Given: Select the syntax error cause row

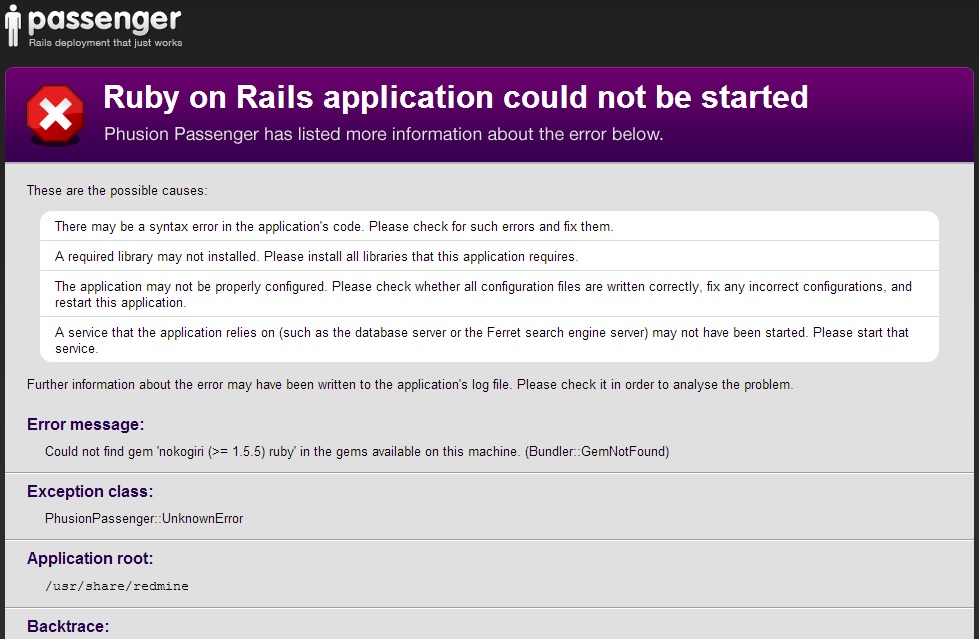Looking at the screenshot, I should coord(489,226).
